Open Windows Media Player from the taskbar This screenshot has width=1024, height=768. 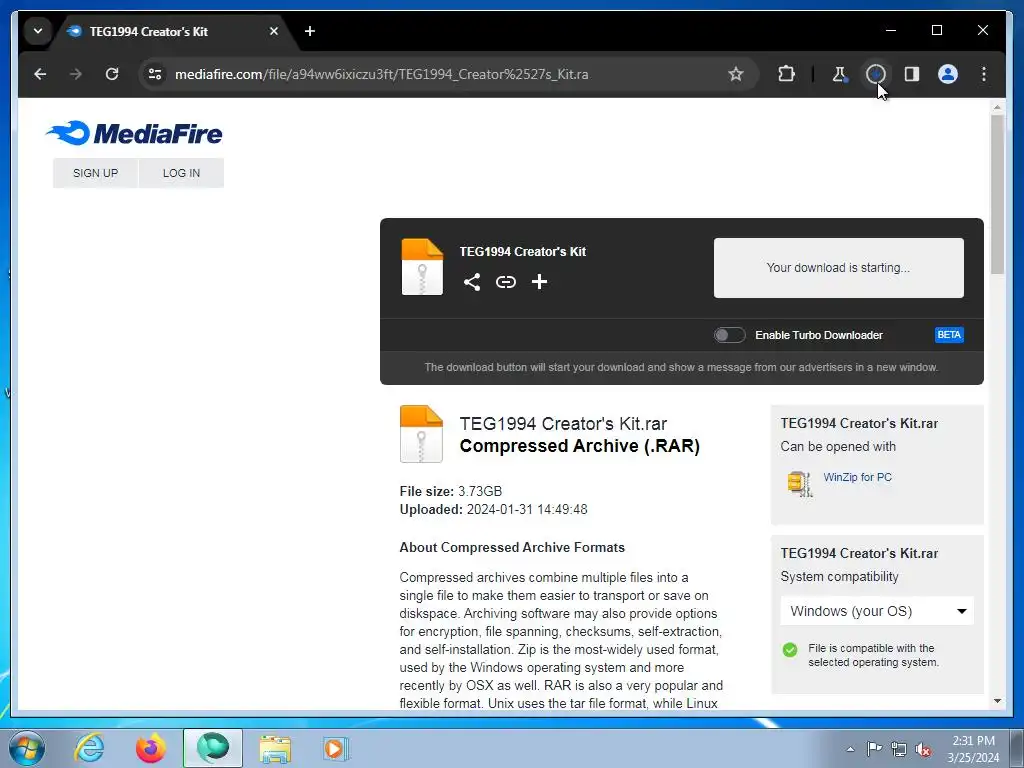[336, 748]
